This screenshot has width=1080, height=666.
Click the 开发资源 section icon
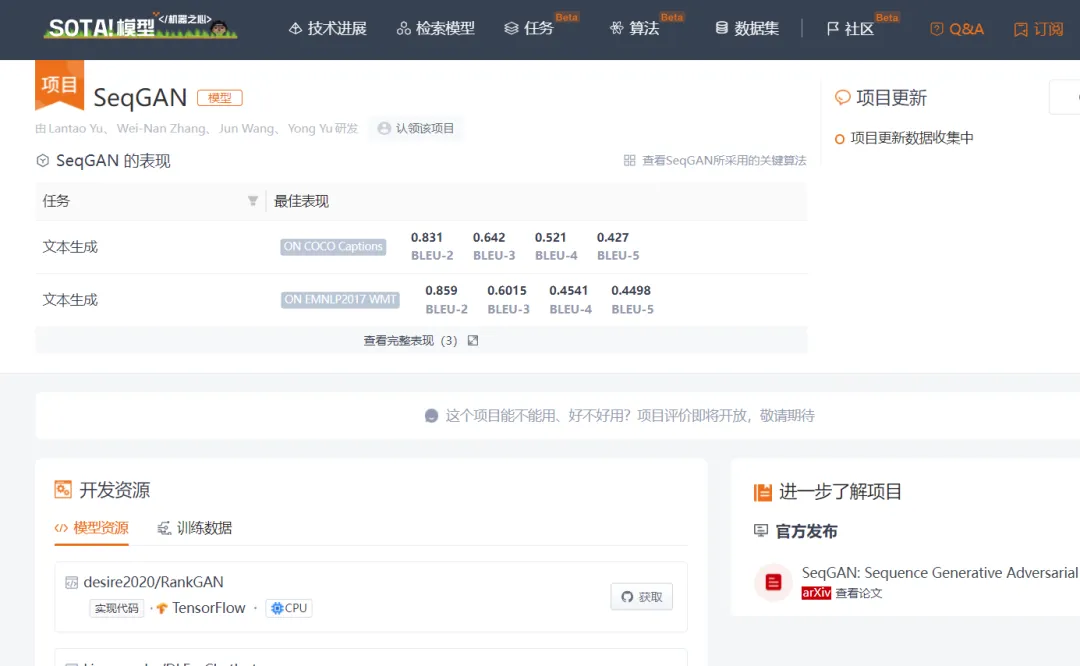[x=63, y=490]
